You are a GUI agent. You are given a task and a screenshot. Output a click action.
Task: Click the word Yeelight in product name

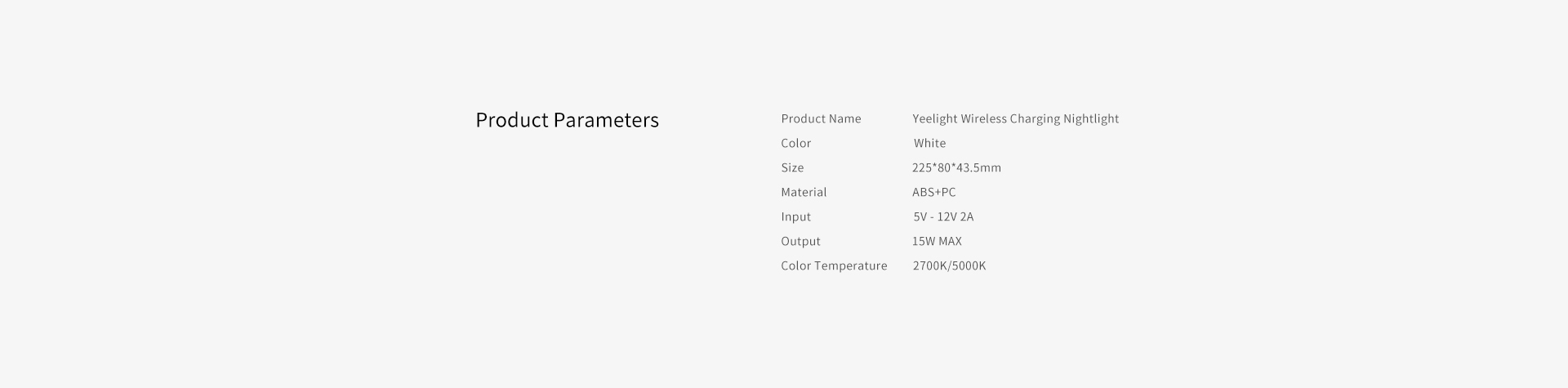pyautogui.click(x=934, y=119)
